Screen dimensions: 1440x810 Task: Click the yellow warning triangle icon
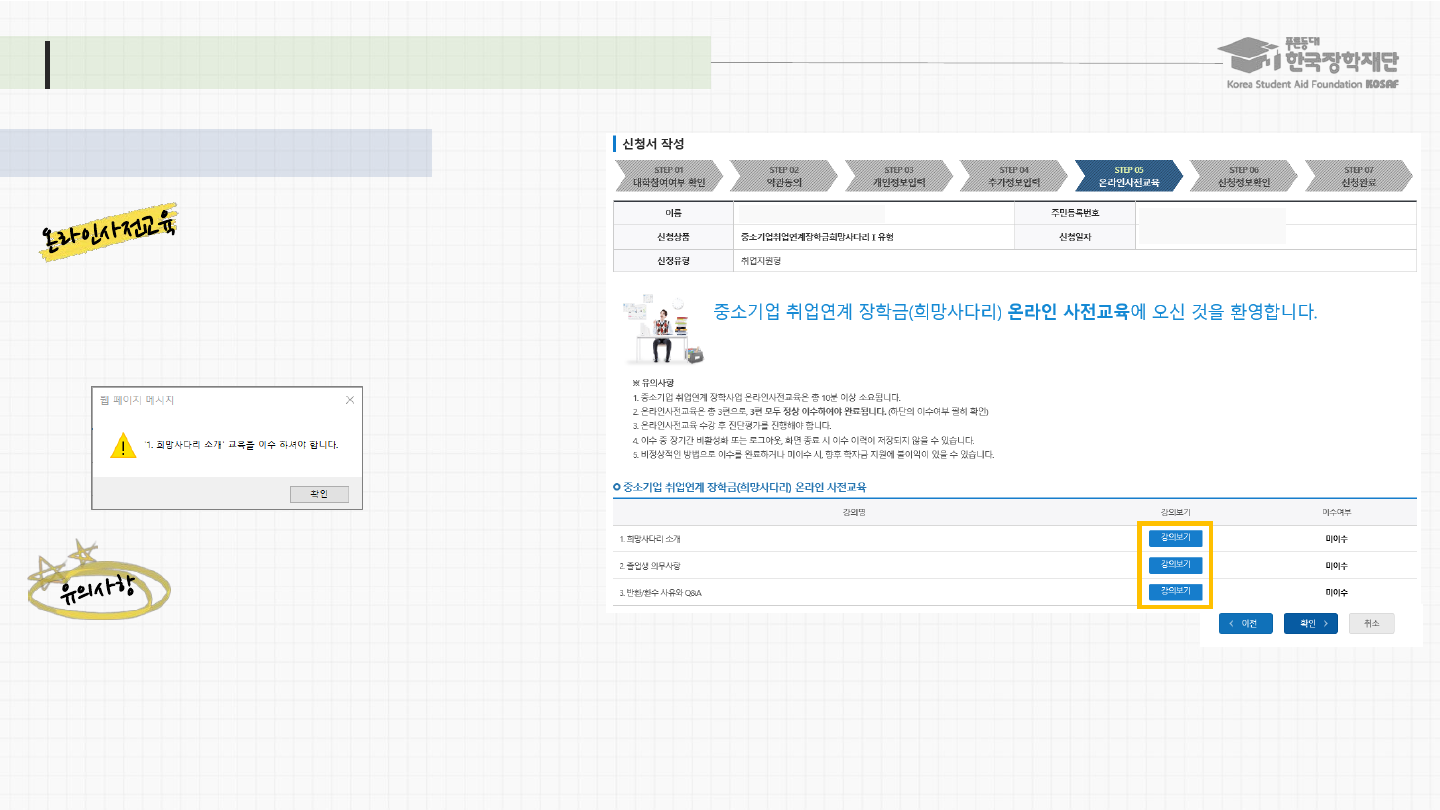pyautogui.click(x=123, y=445)
